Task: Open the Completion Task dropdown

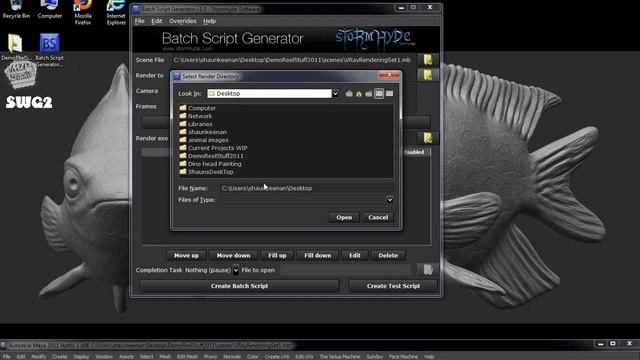Action: click(236, 270)
